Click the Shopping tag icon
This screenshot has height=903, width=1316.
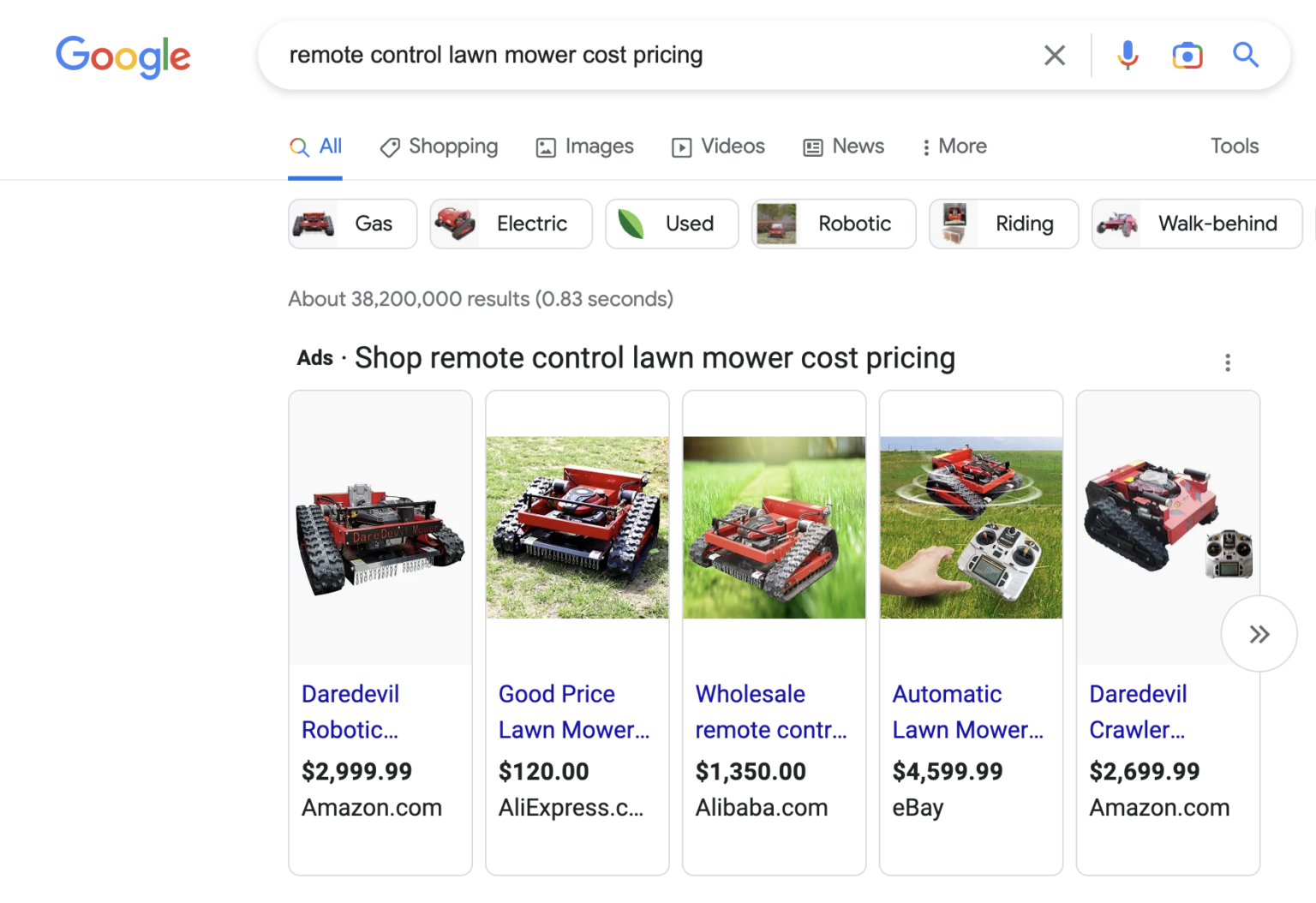[391, 147]
